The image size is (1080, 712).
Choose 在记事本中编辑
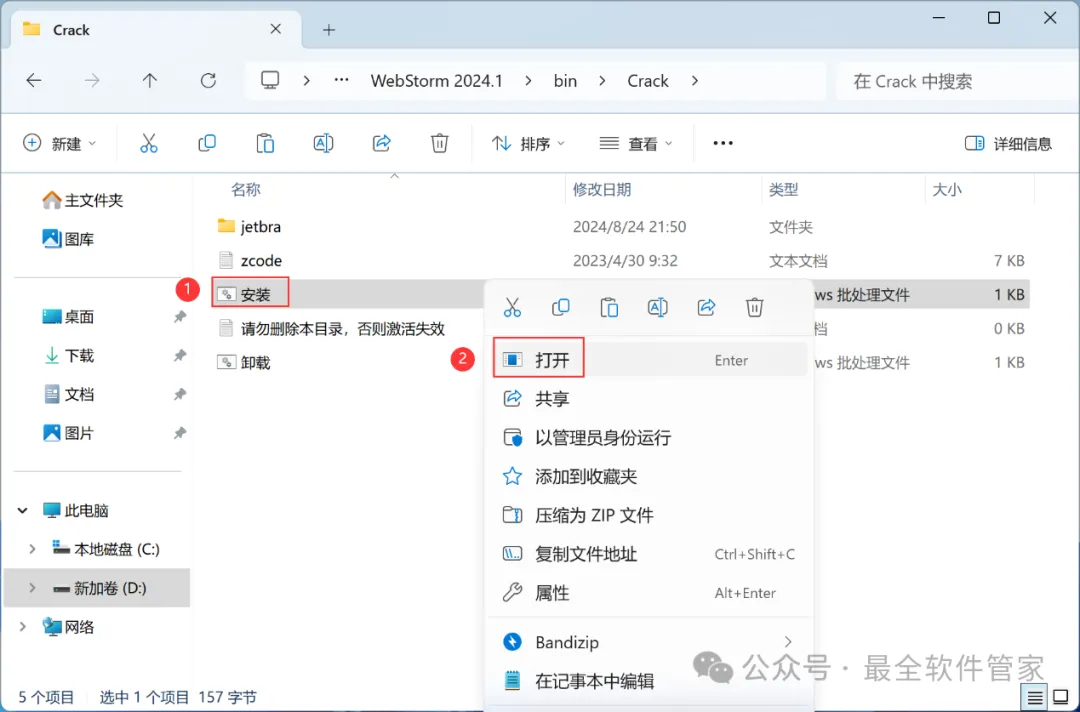[650, 681]
